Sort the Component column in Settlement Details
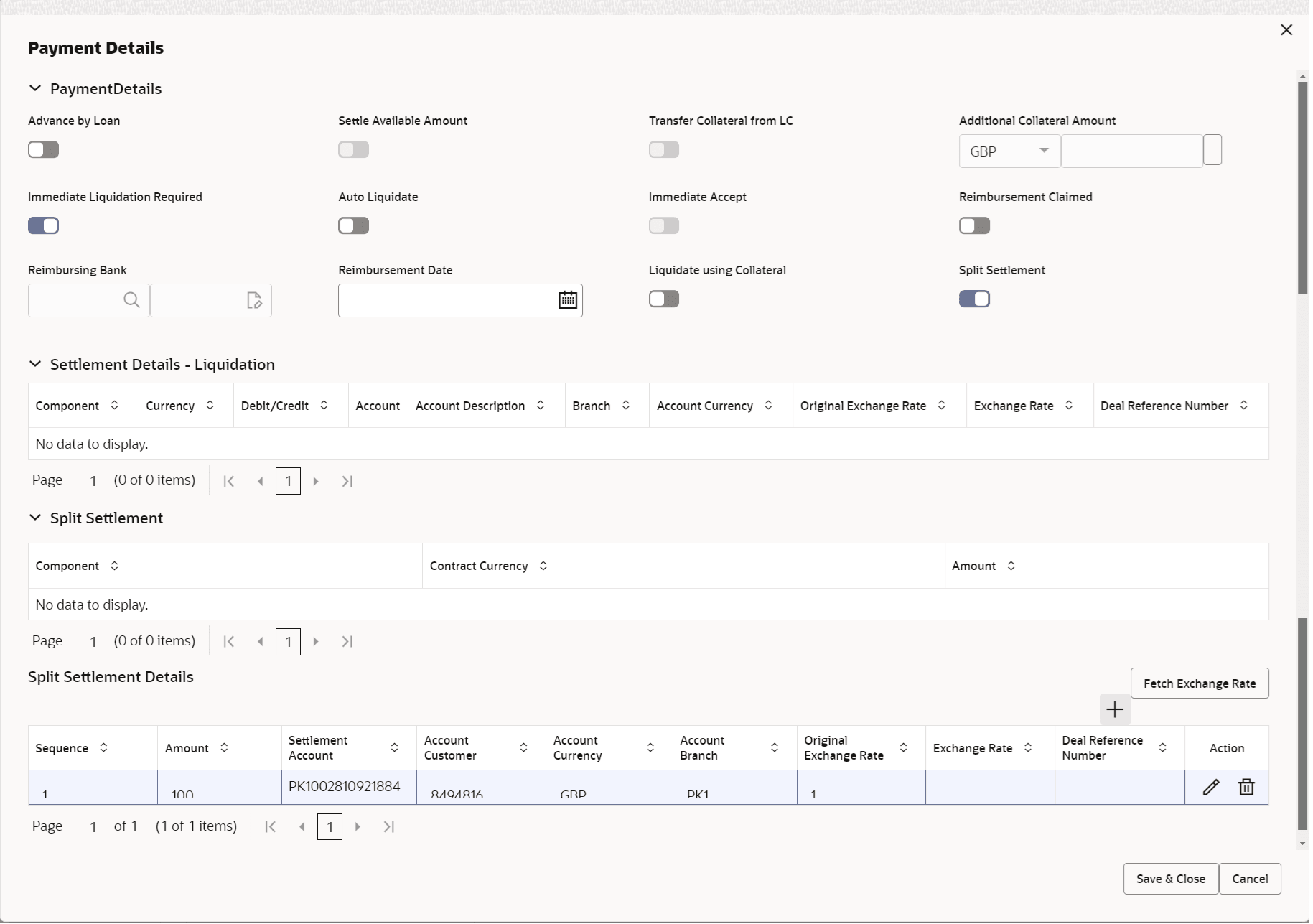The image size is (1313, 924). coord(114,406)
